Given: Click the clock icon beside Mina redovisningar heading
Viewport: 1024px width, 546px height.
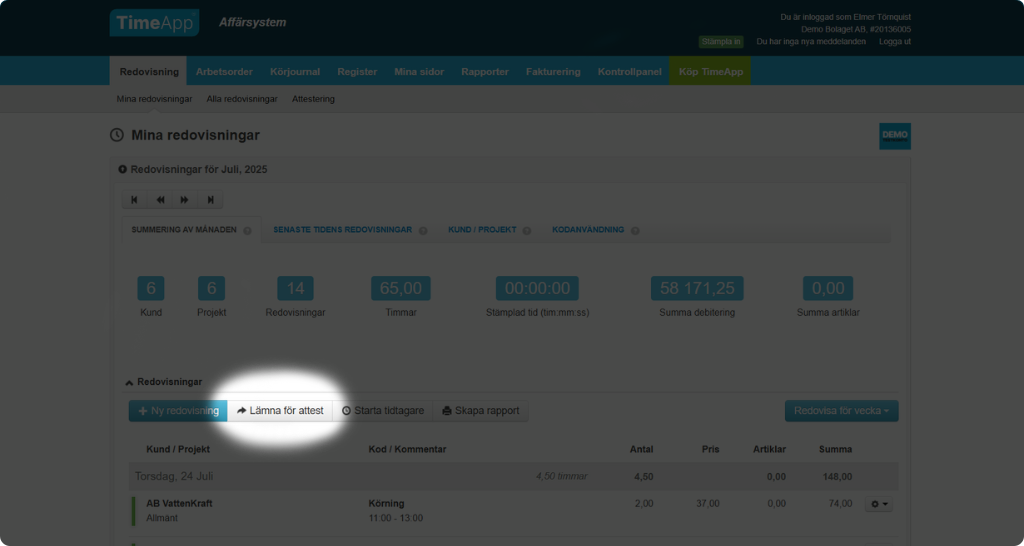Looking at the screenshot, I should click(x=117, y=135).
